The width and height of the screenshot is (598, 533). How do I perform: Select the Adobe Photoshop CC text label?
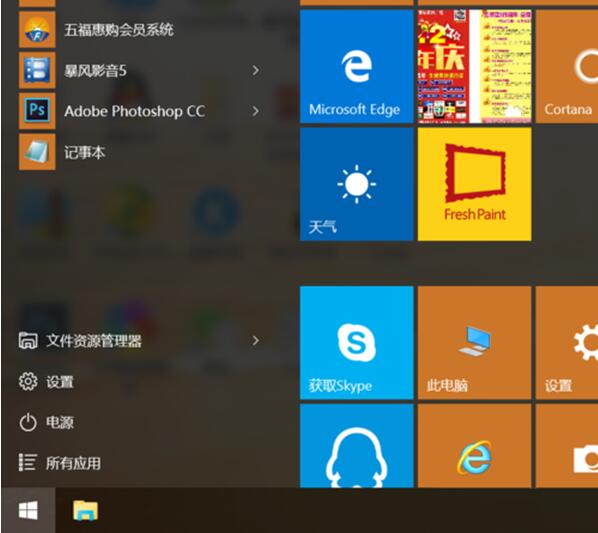pyautogui.click(x=135, y=111)
